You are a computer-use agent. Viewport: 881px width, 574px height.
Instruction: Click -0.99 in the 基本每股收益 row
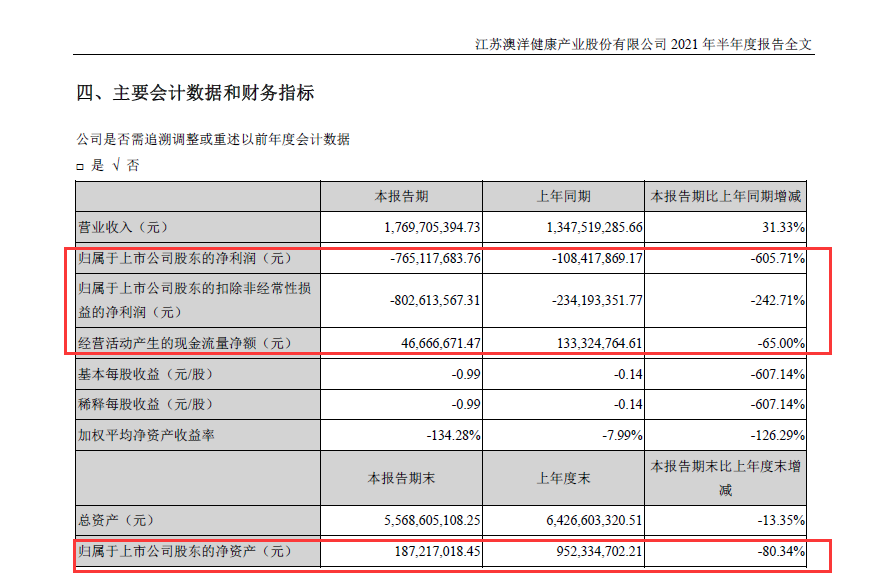click(x=466, y=374)
